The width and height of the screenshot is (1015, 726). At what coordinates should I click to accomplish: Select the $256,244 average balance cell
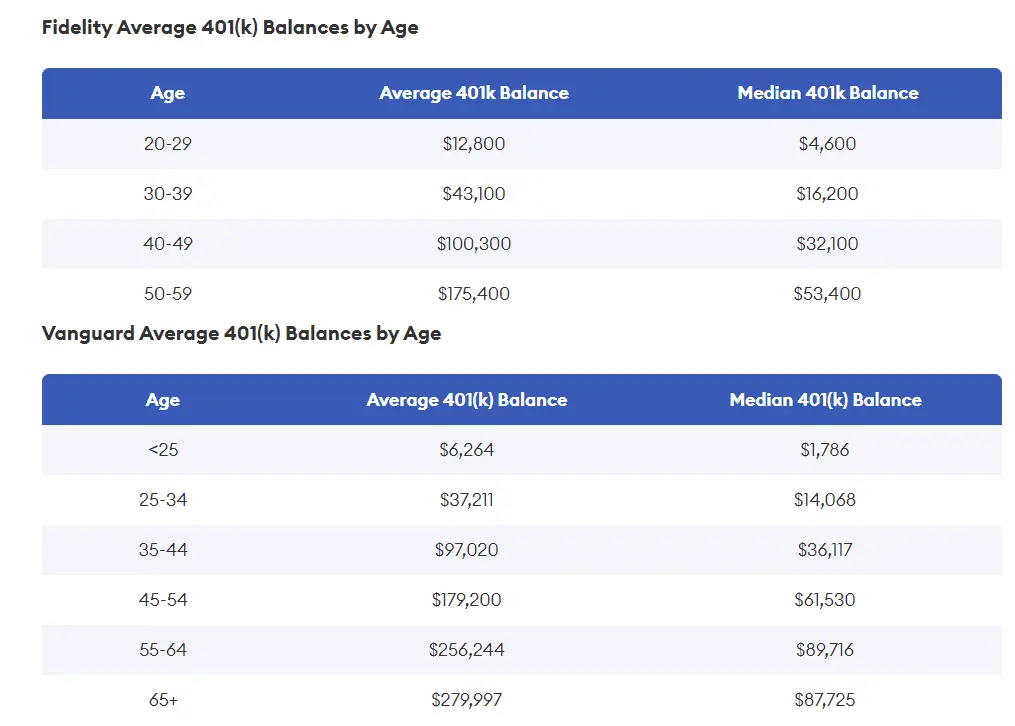pos(467,650)
